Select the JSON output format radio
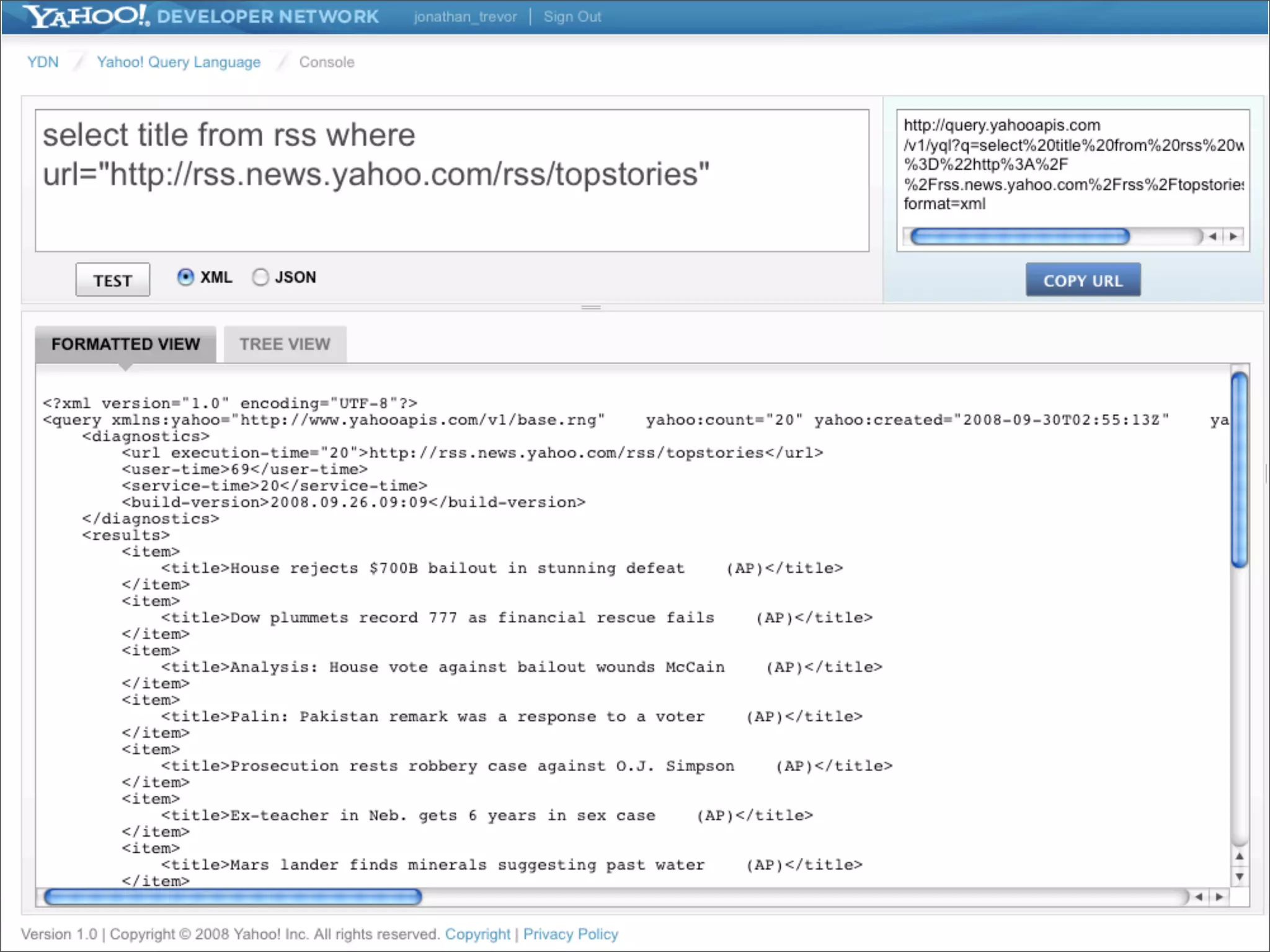 [x=260, y=277]
